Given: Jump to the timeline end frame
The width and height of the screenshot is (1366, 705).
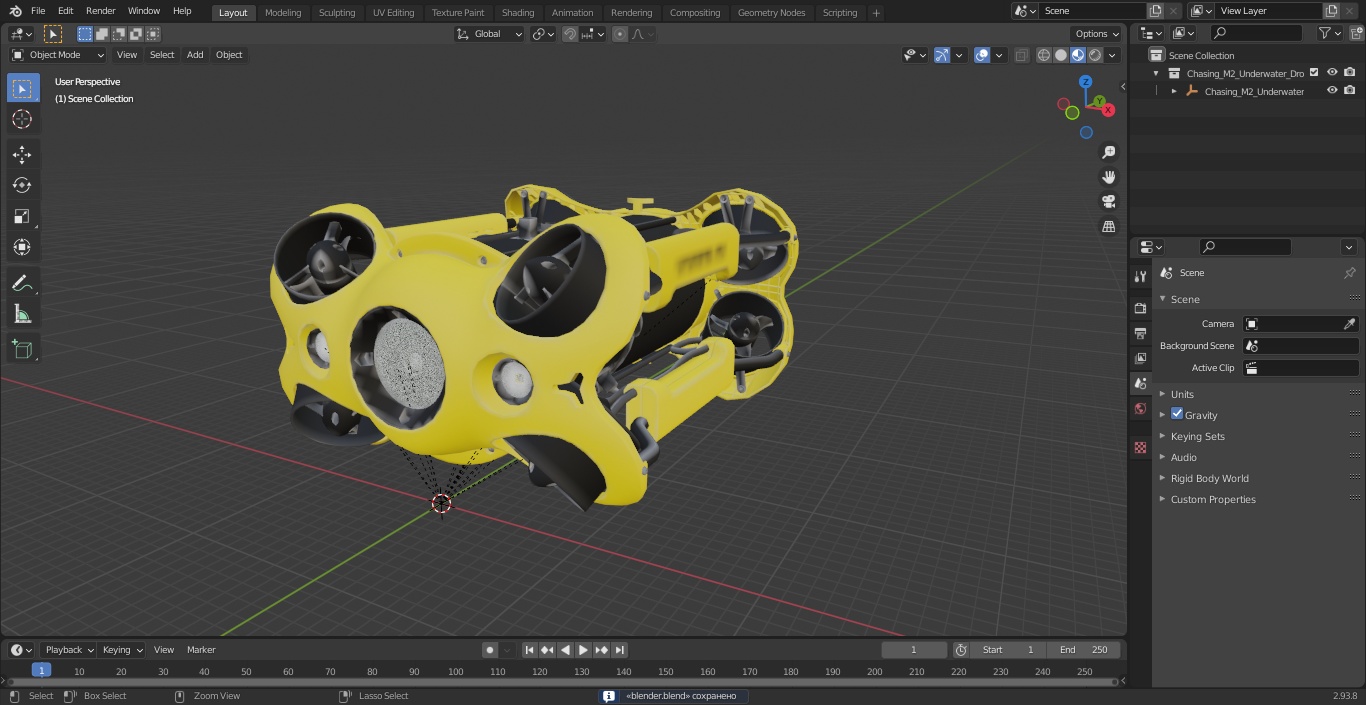Looking at the screenshot, I should coord(620,650).
